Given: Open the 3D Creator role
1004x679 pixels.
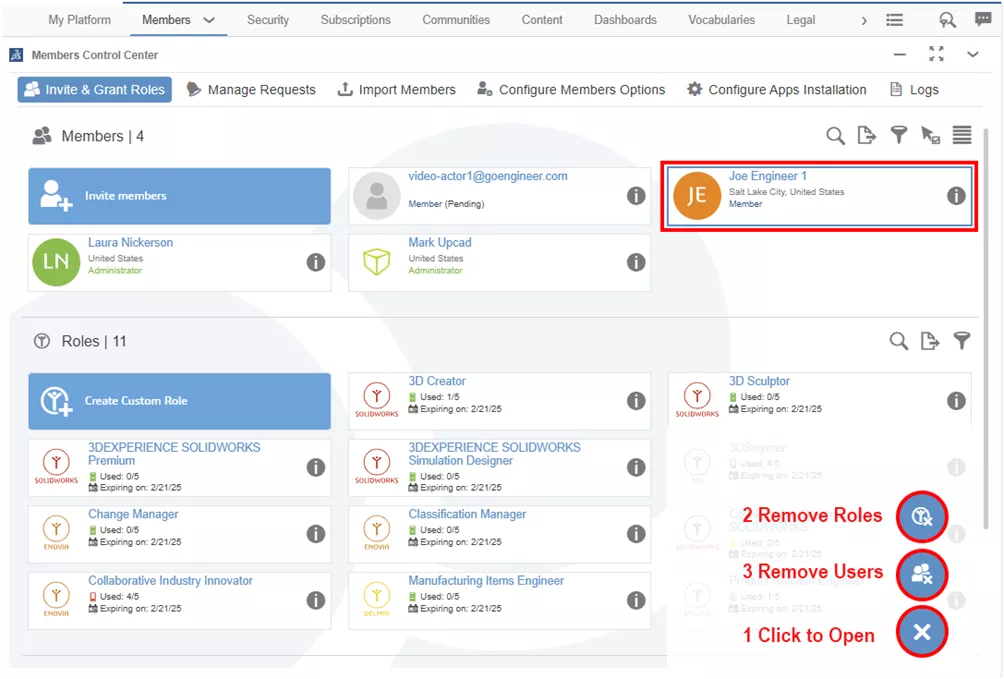Looking at the screenshot, I should tap(437, 381).
